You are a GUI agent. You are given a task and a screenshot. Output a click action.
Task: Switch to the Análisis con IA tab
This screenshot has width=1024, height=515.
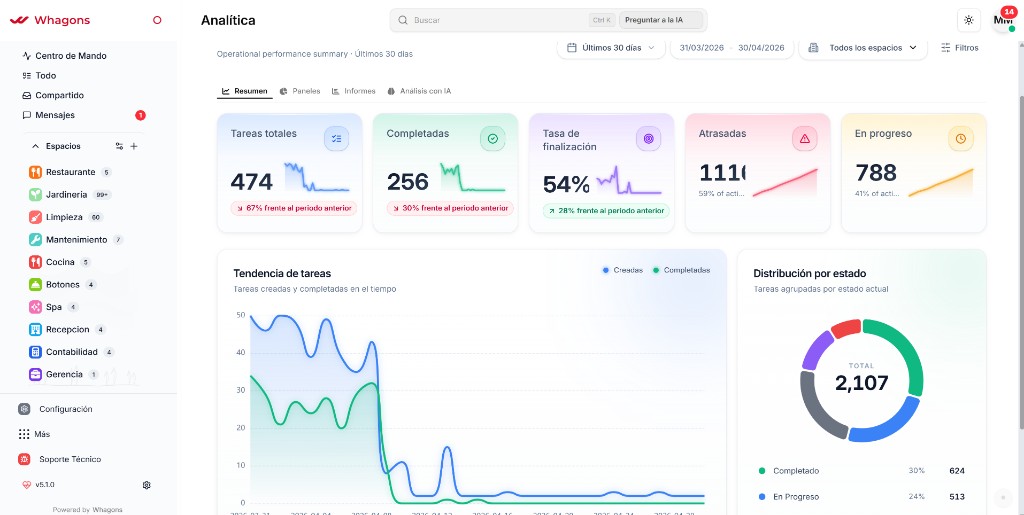point(419,91)
